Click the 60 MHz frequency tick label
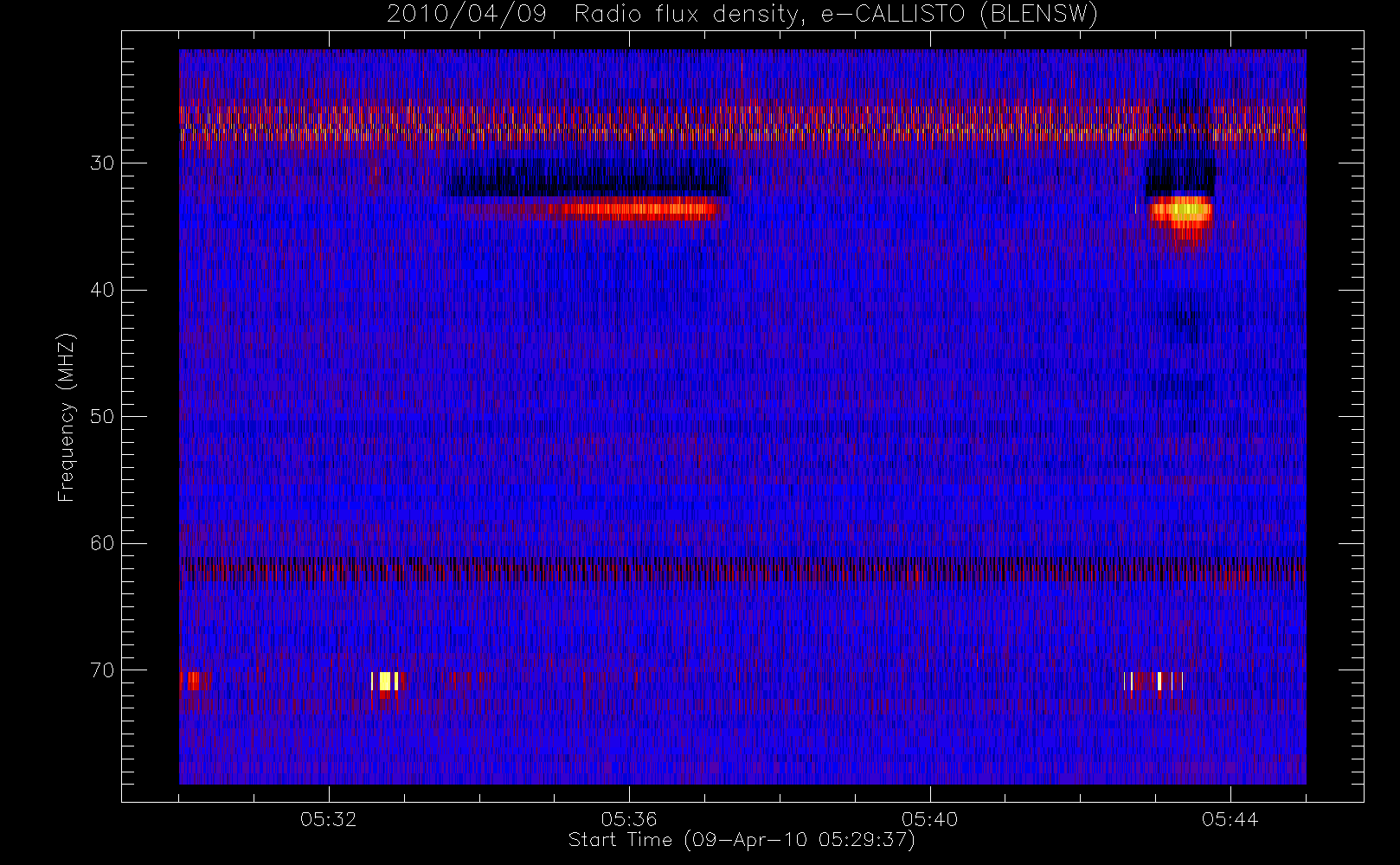This screenshot has width=1400, height=865. point(102,543)
